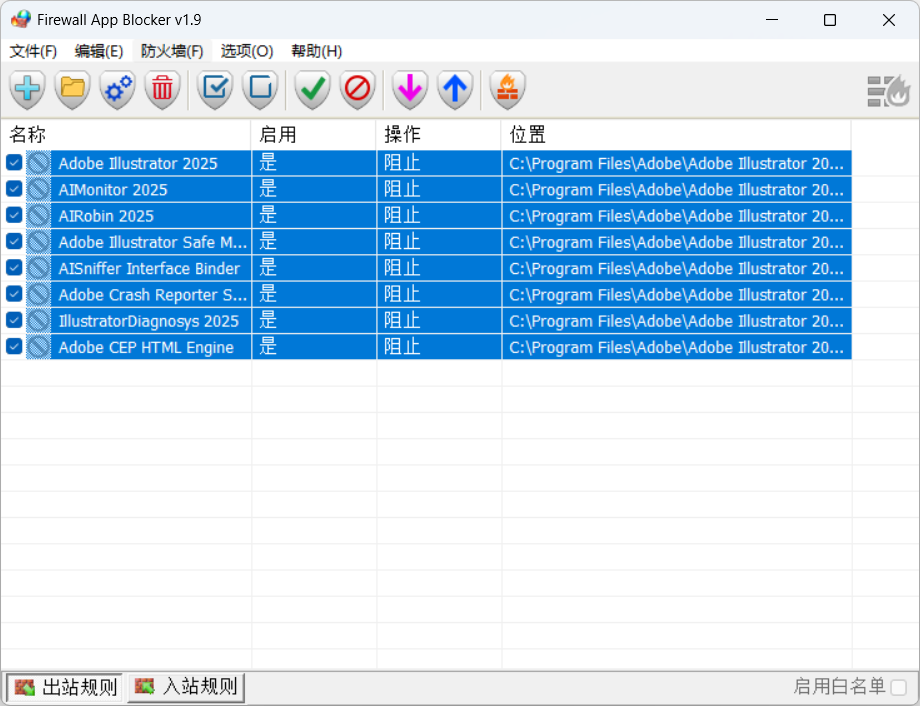Toggle the IllustratorDiagnosys 2025 checkbox
The width and height of the screenshot is (920, 706).
tap(14, 320)
